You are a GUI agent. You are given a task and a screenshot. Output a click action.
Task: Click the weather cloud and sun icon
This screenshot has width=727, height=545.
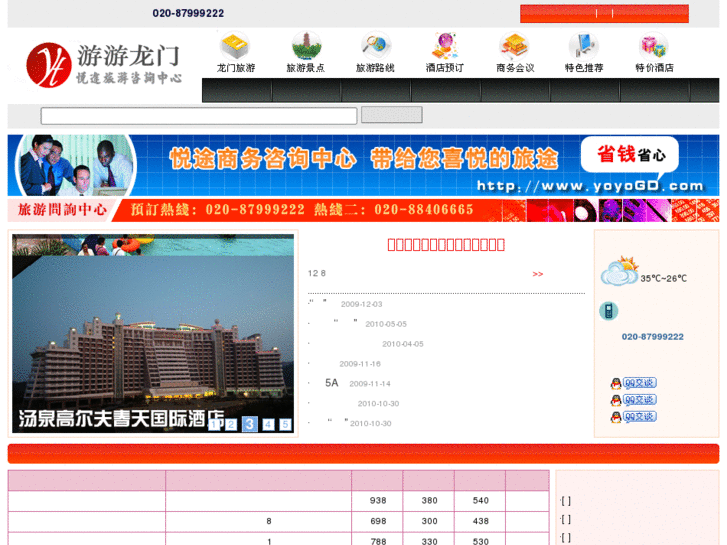[619, 271]
